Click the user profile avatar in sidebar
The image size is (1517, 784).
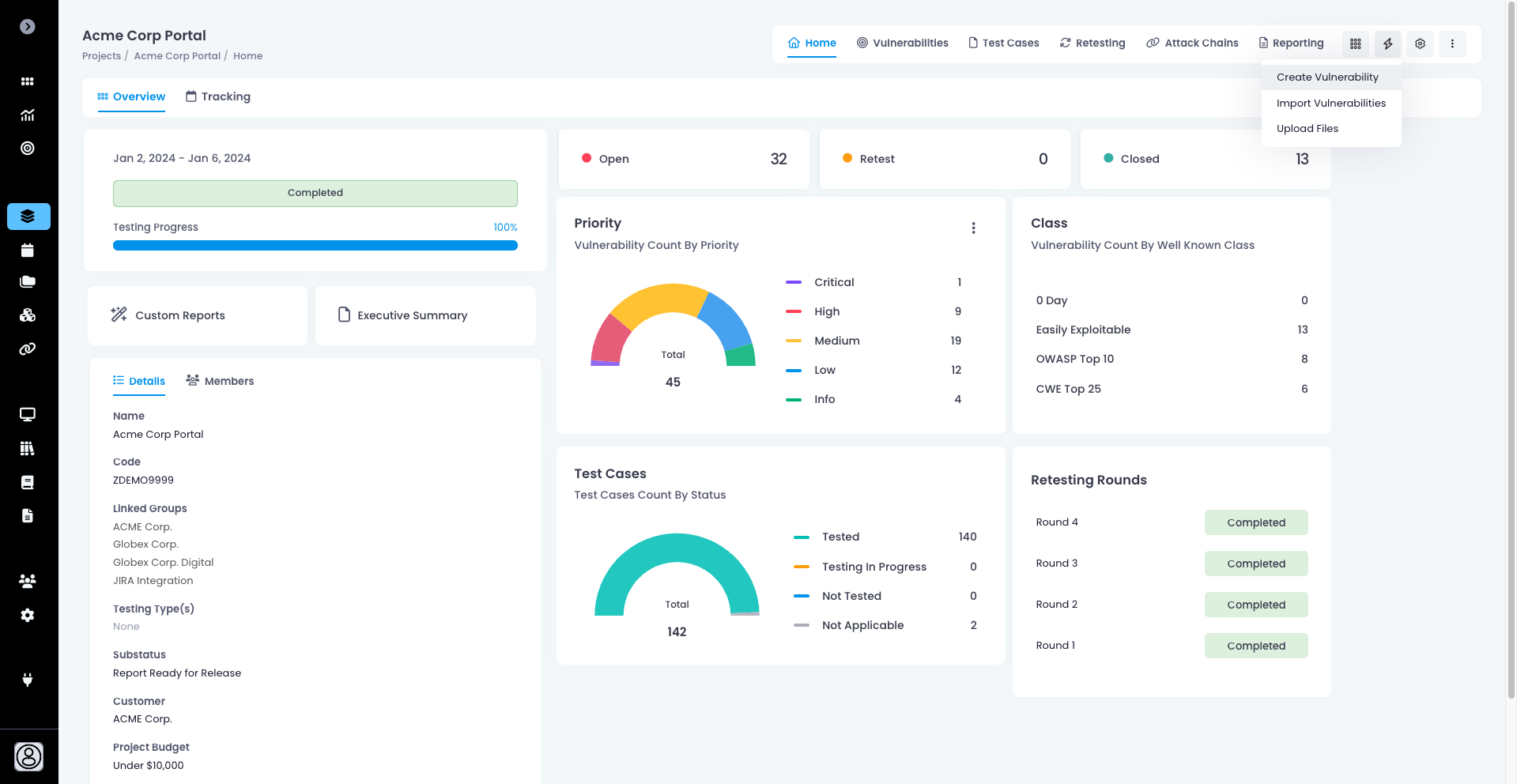29,756
